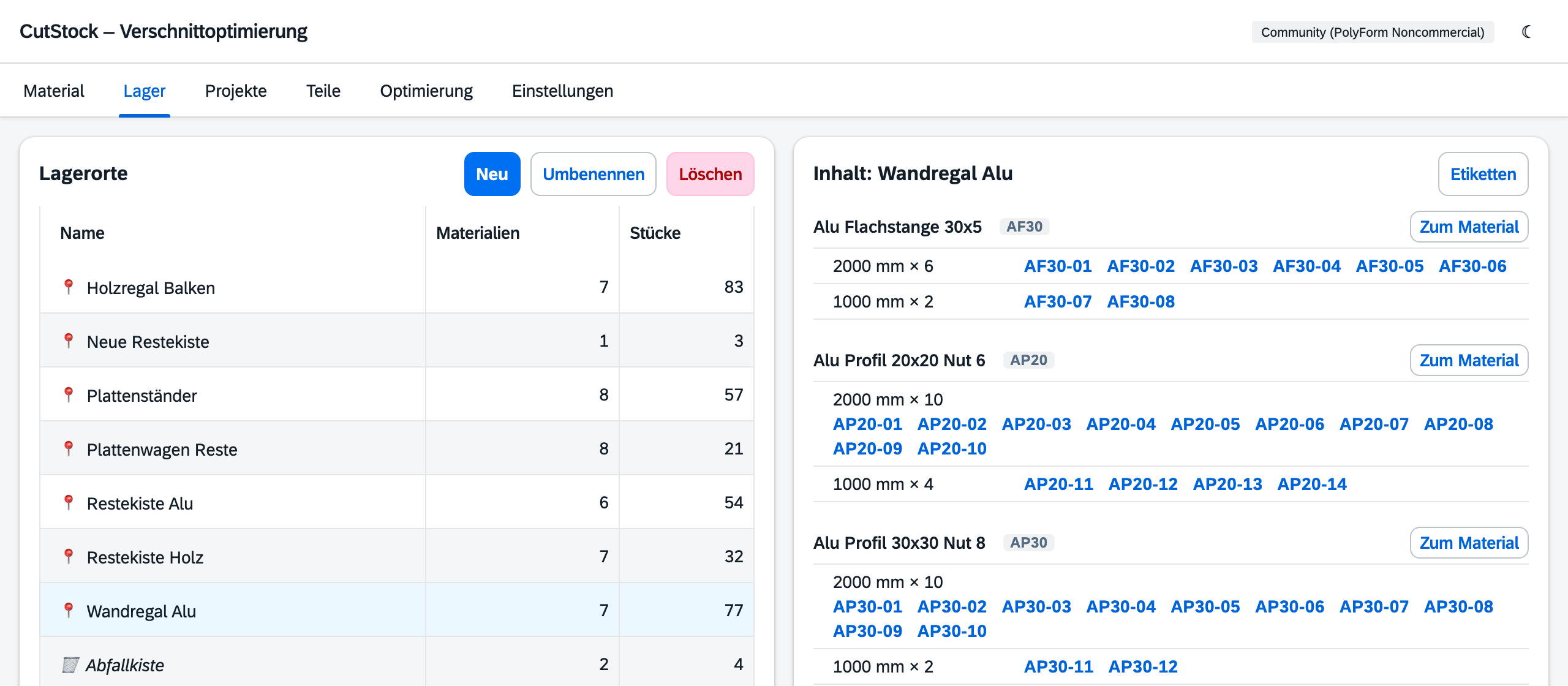This screenshot has width=1568, height=686.
Task: Create a new storage location with Neu
Action: (x=492, y=174)
